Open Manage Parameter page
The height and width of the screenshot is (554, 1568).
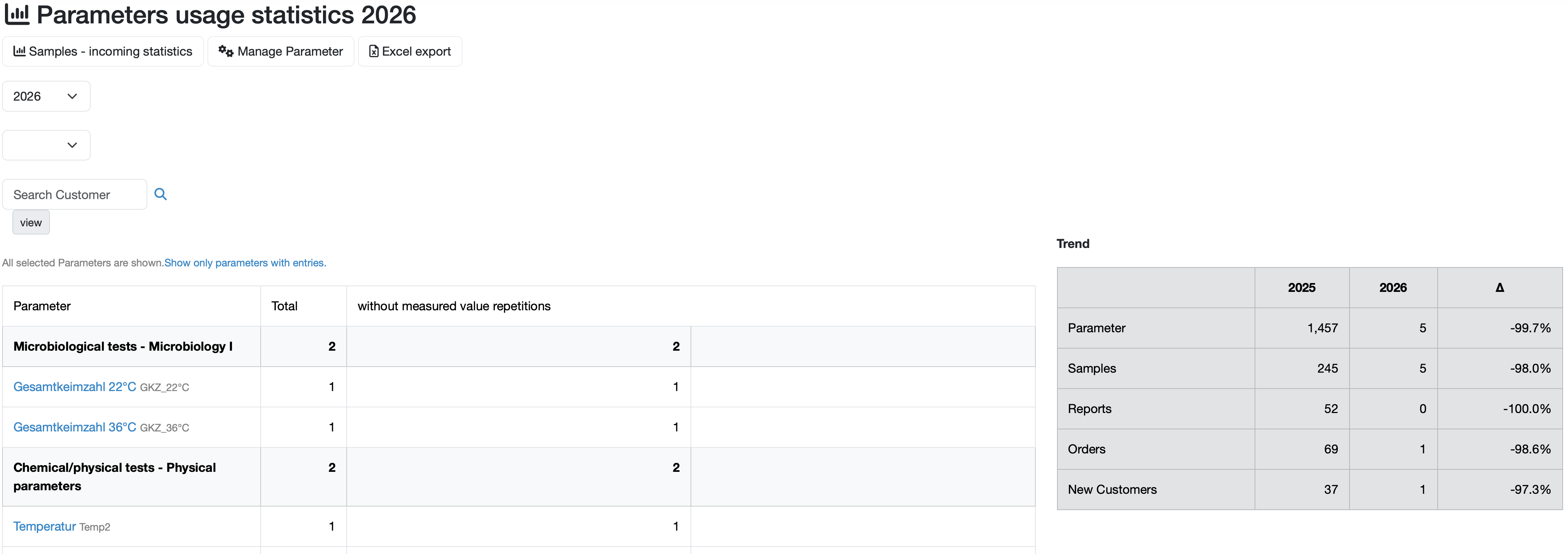point(280,52)
